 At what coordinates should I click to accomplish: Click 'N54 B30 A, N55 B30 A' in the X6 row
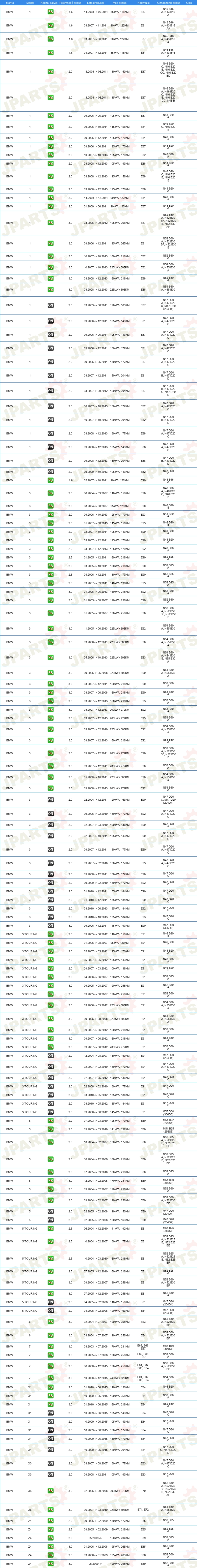(x=169, y=1510)
